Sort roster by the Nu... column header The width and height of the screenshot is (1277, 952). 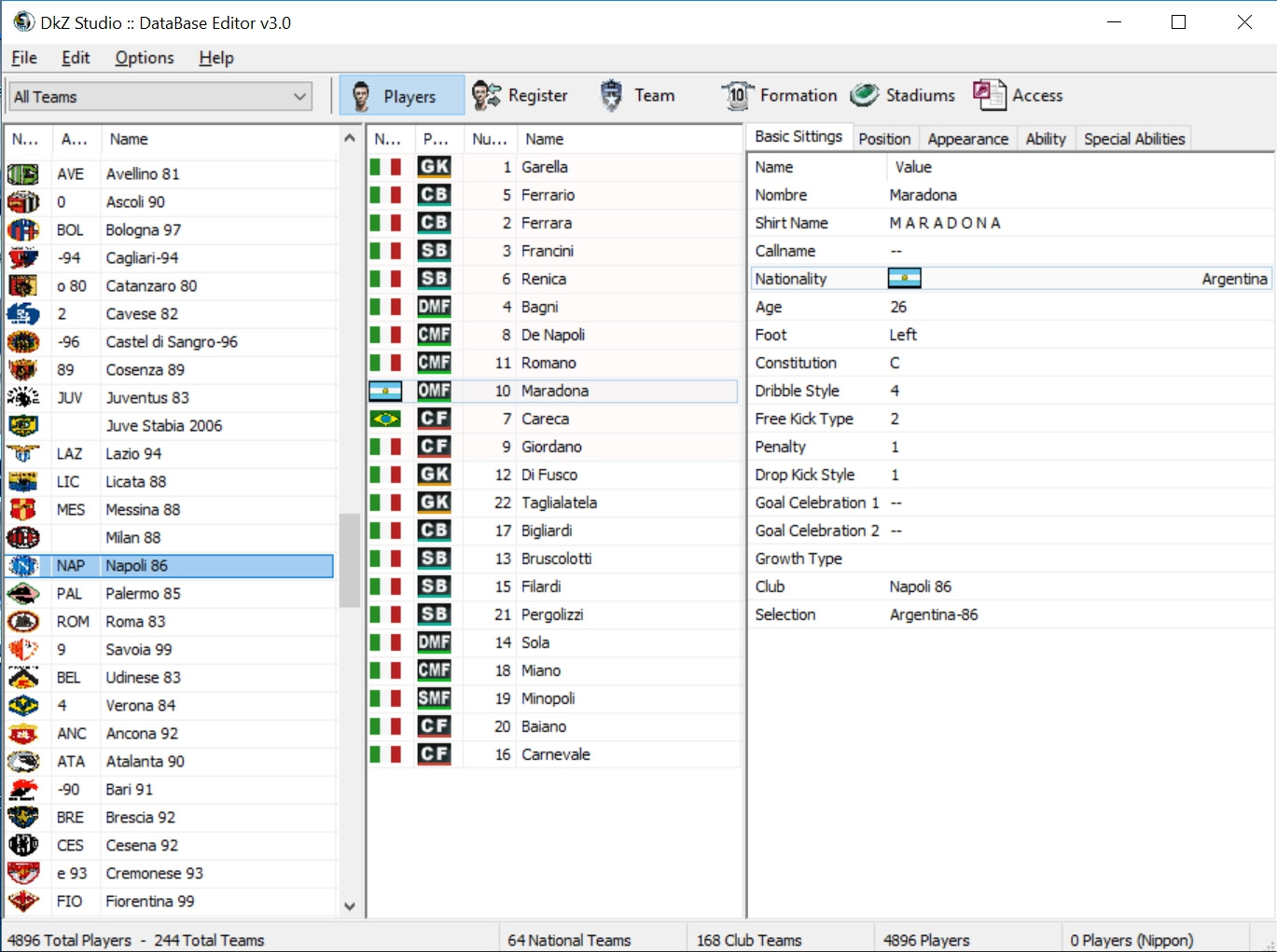point(490,139)
